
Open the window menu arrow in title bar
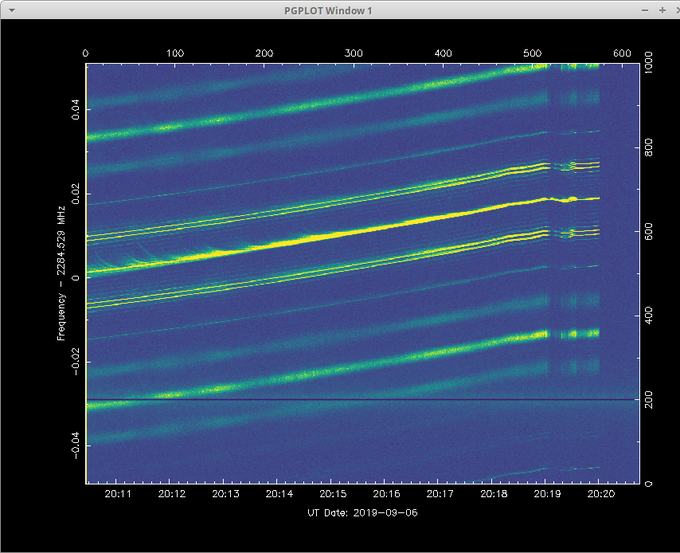click(12, 10)
